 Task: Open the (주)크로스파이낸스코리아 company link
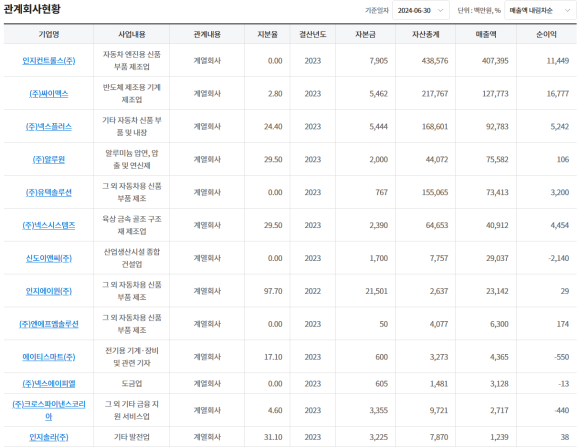pyautogui.click(x=49, y=410)
